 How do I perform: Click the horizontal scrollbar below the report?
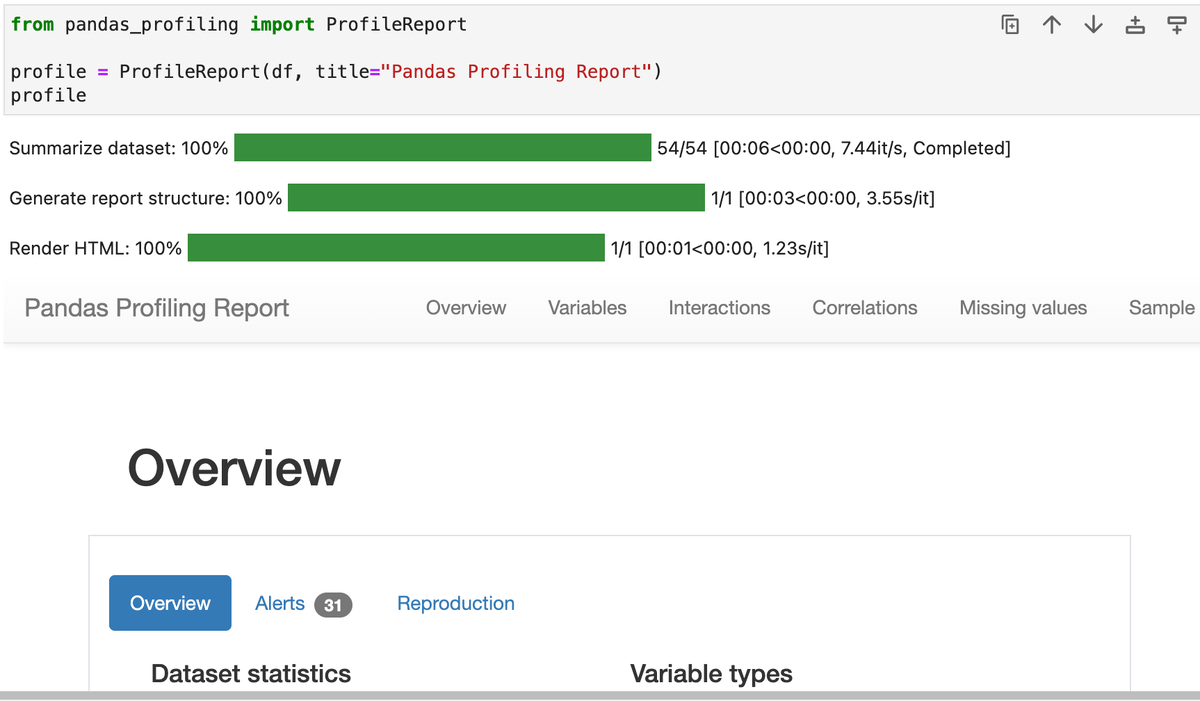[600, 694]
